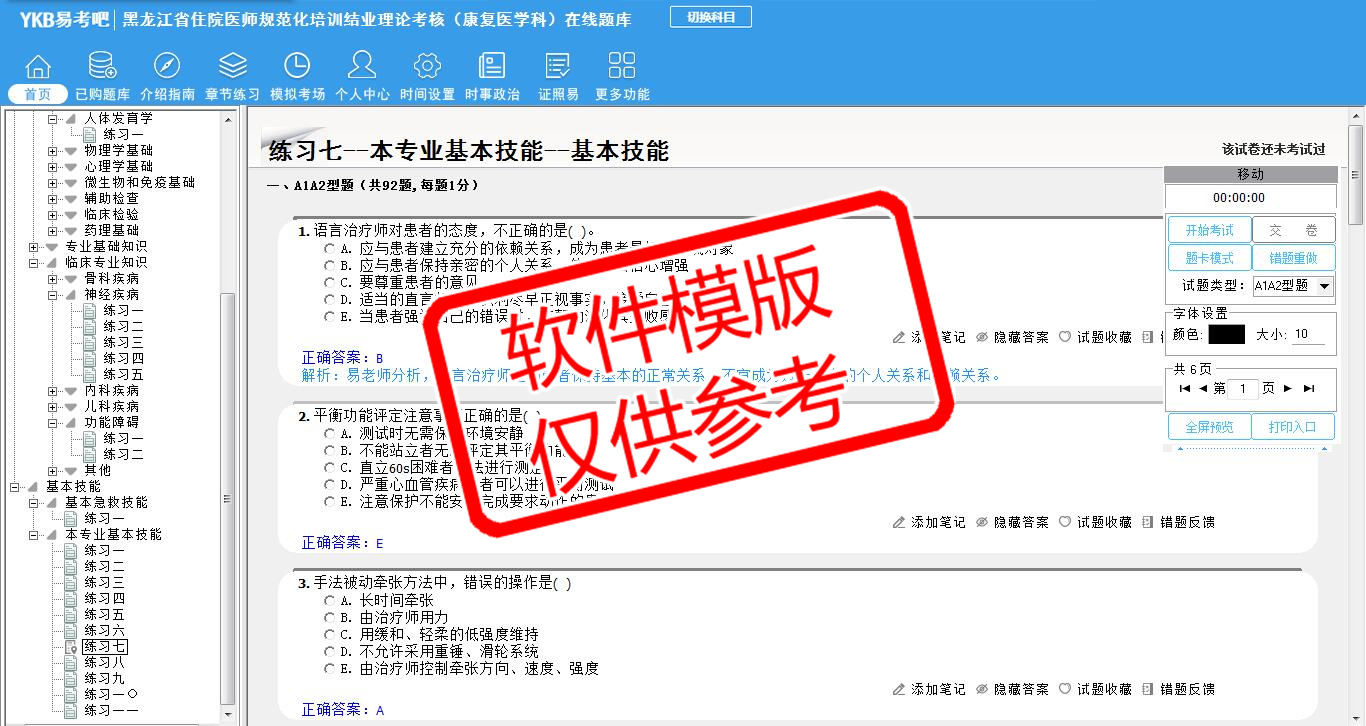Select option D for question 3
The image size is (1366, 726).
(329, 652)
